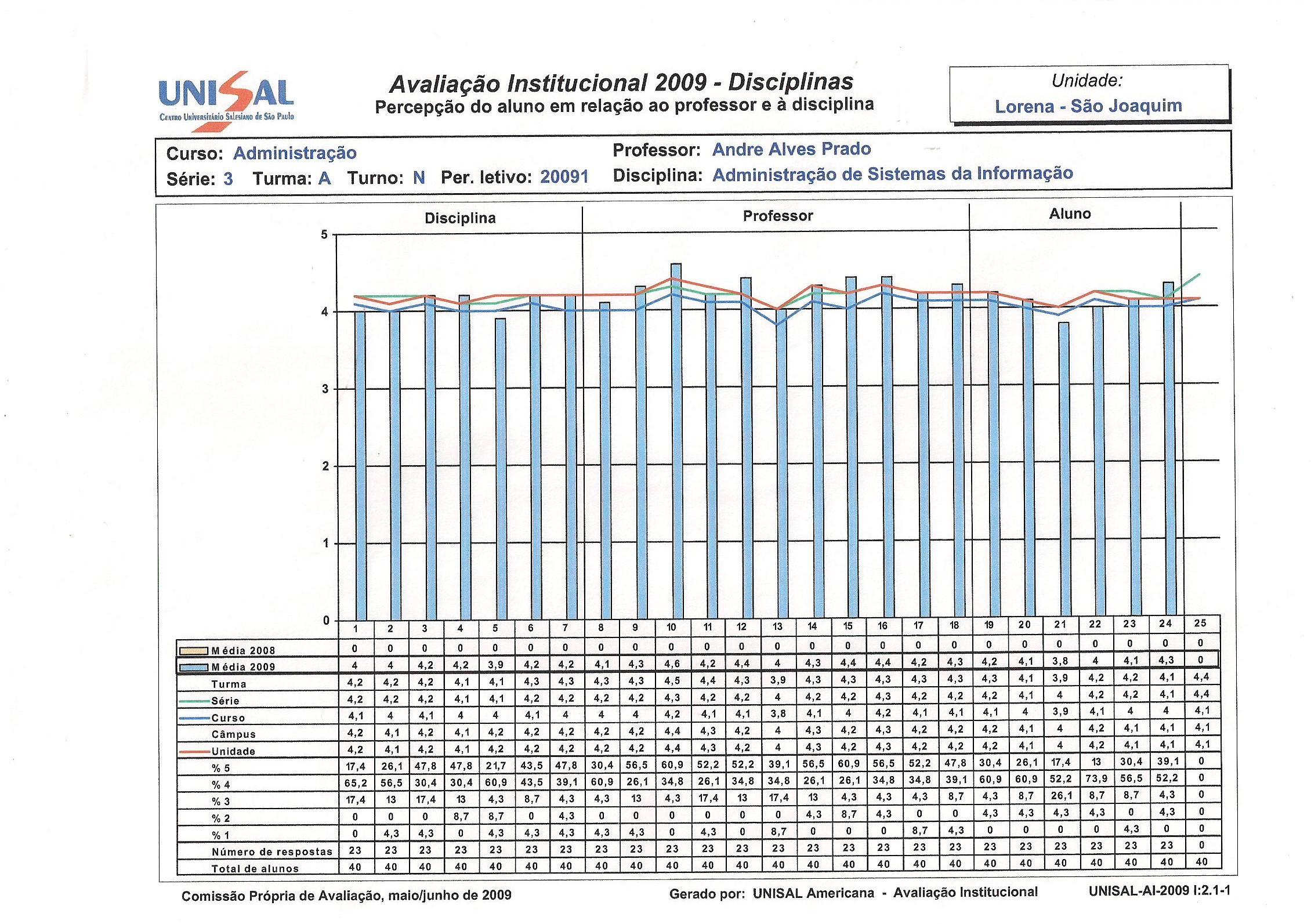Click the '4,6' cell in Média 2009 row
The width and height of the screenshot is (1311, 924).
point(671,663)
